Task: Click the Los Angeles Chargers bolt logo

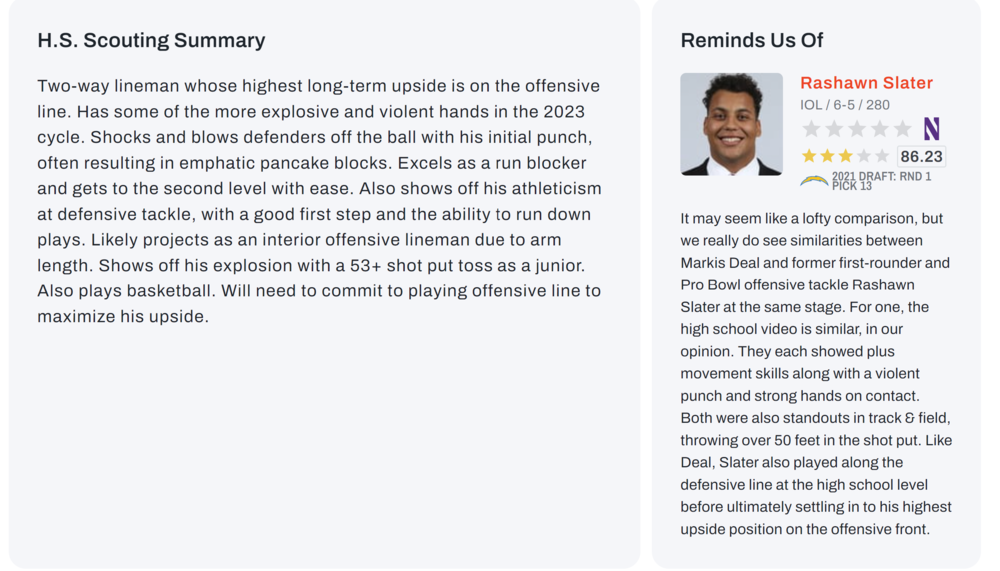Action: 814,181
